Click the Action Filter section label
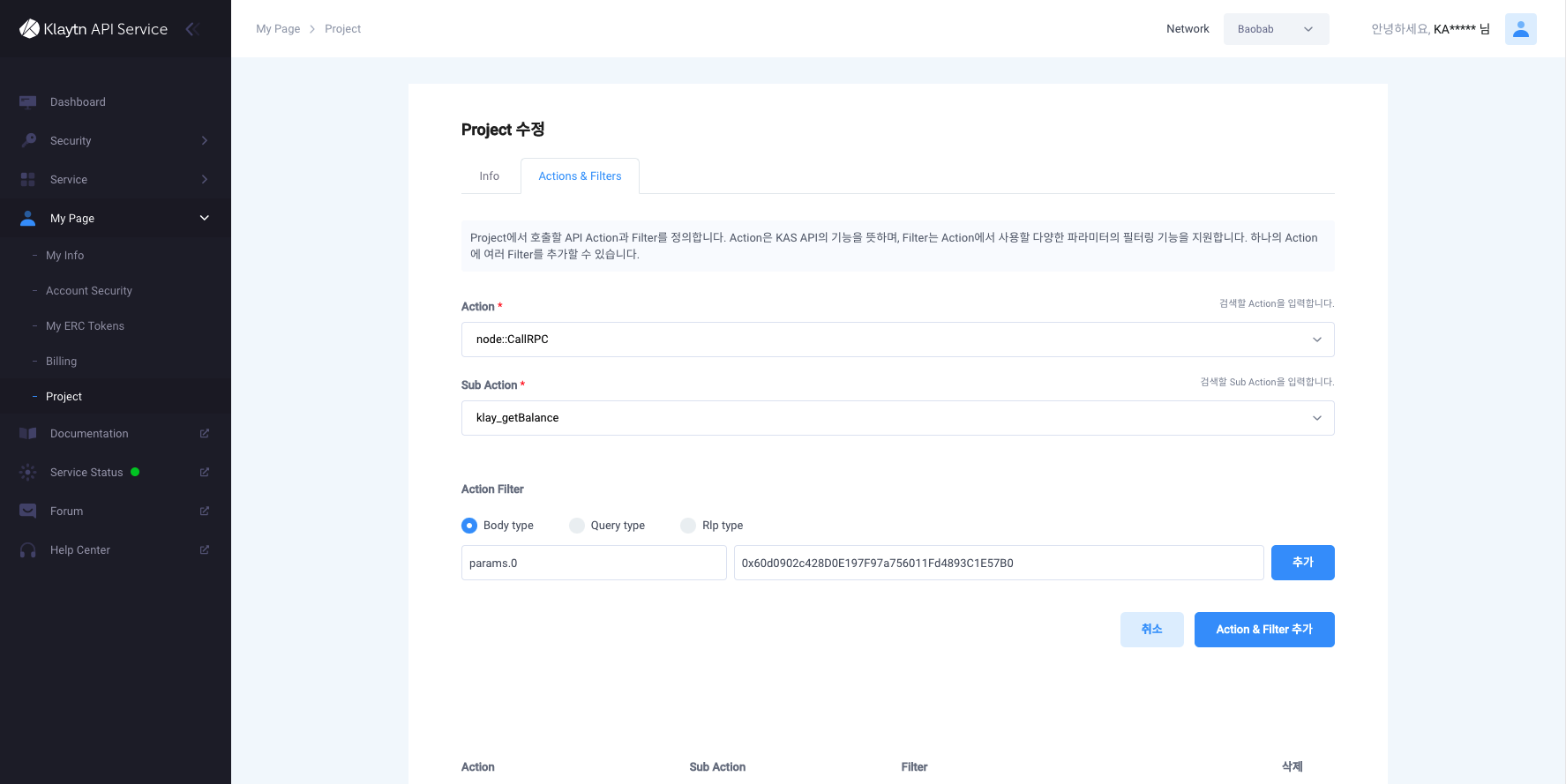This screenshot has width=1566, height=784. (x=492, y=489)
